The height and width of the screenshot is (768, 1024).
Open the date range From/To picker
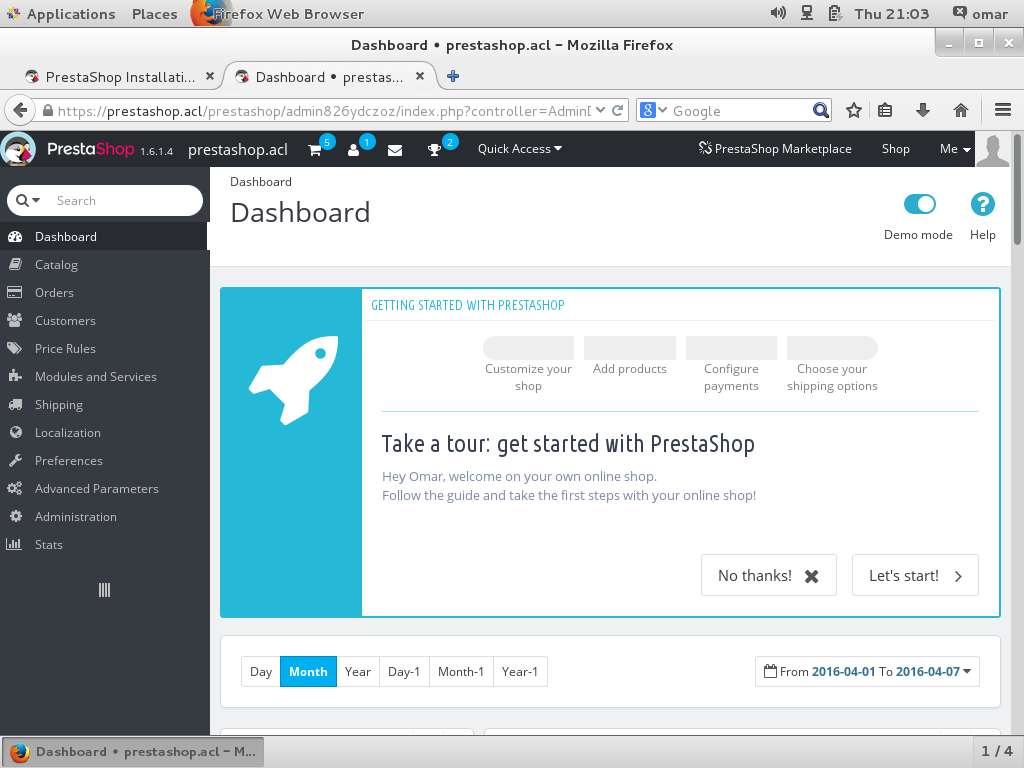coord(867,671)
